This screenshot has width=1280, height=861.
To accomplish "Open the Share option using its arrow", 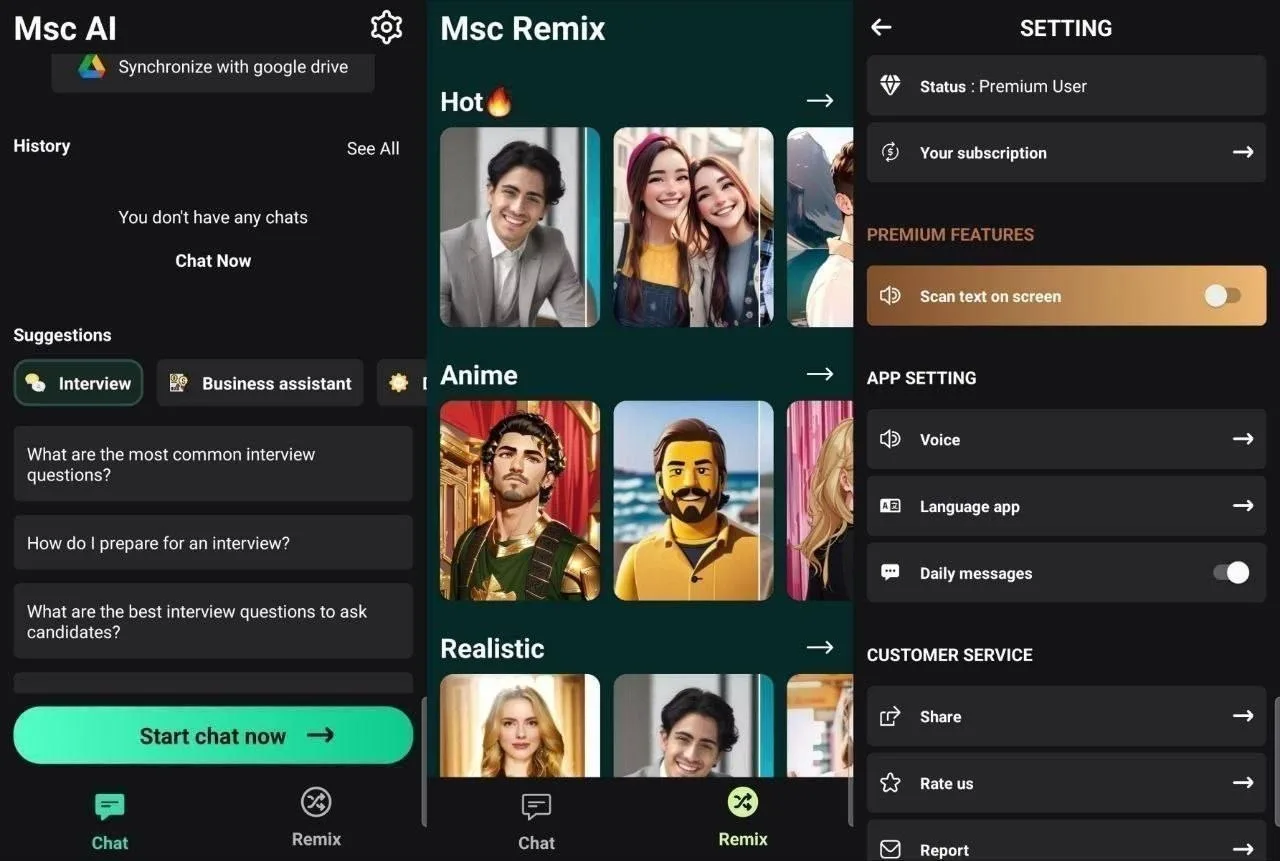I will tap(1243, 716).
